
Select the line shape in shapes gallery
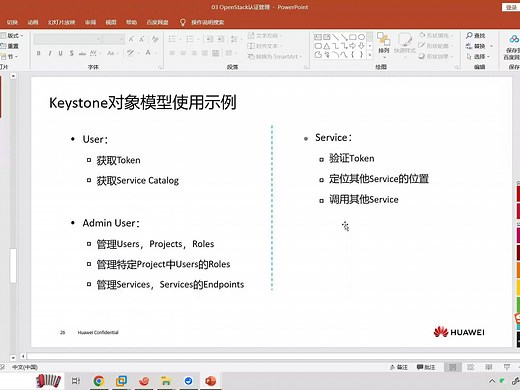(335, 37)
